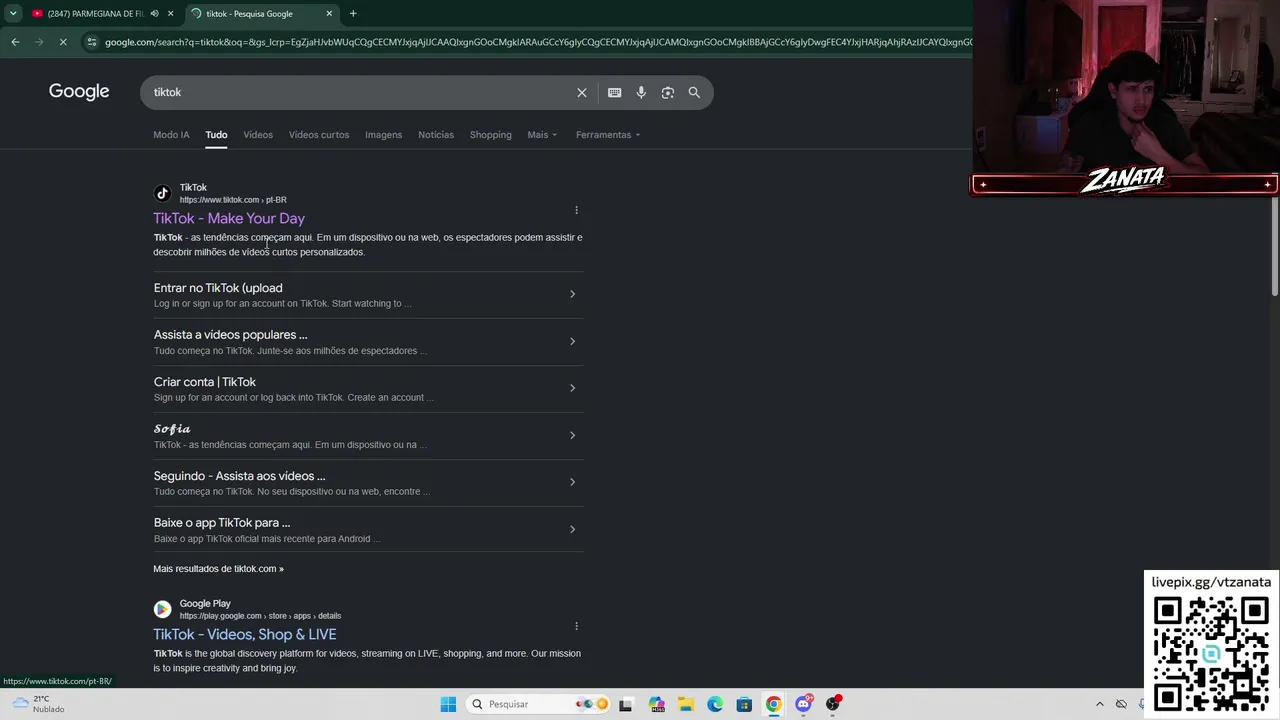
Task: Open Microsoft Edge from taskbar
Action: click(715, 704)
